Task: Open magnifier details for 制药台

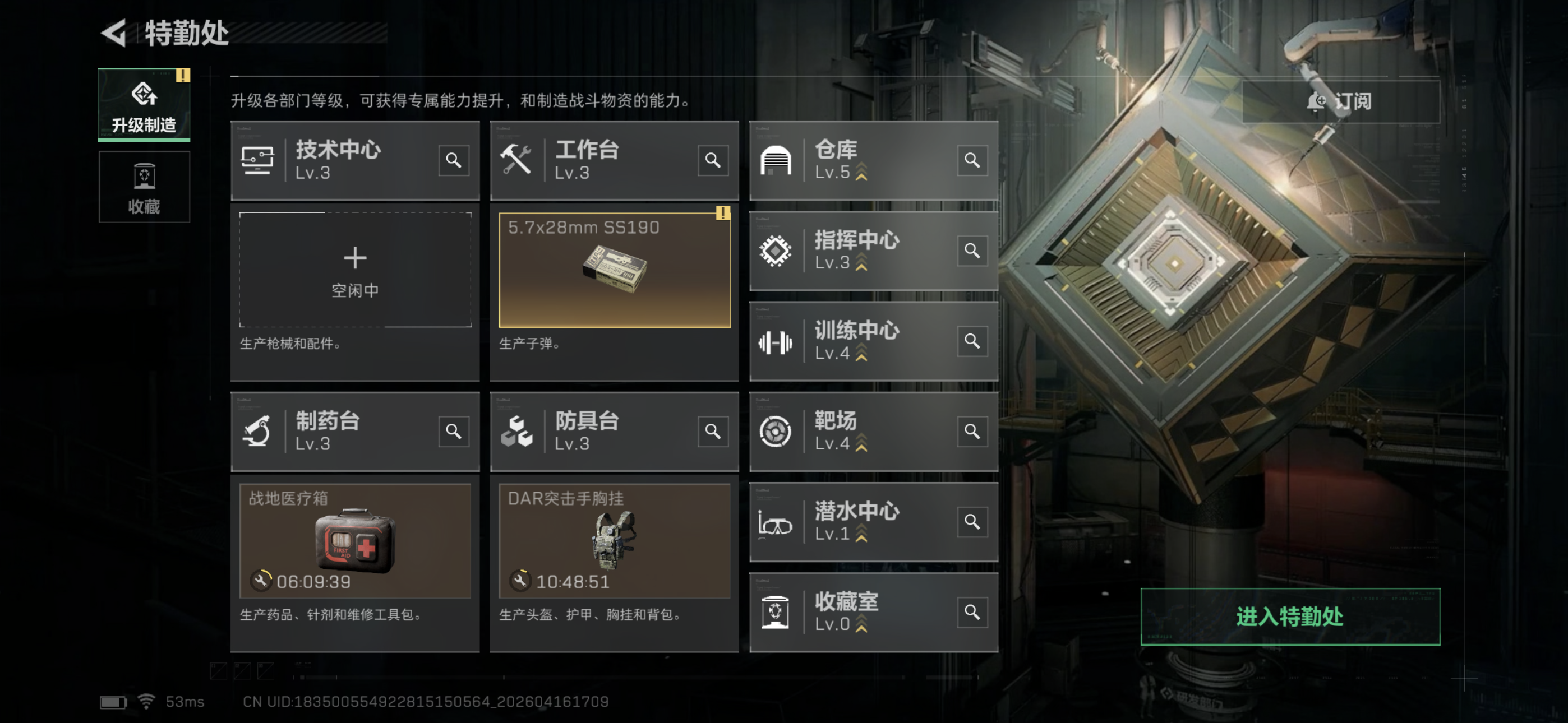Action: point(454,432)
